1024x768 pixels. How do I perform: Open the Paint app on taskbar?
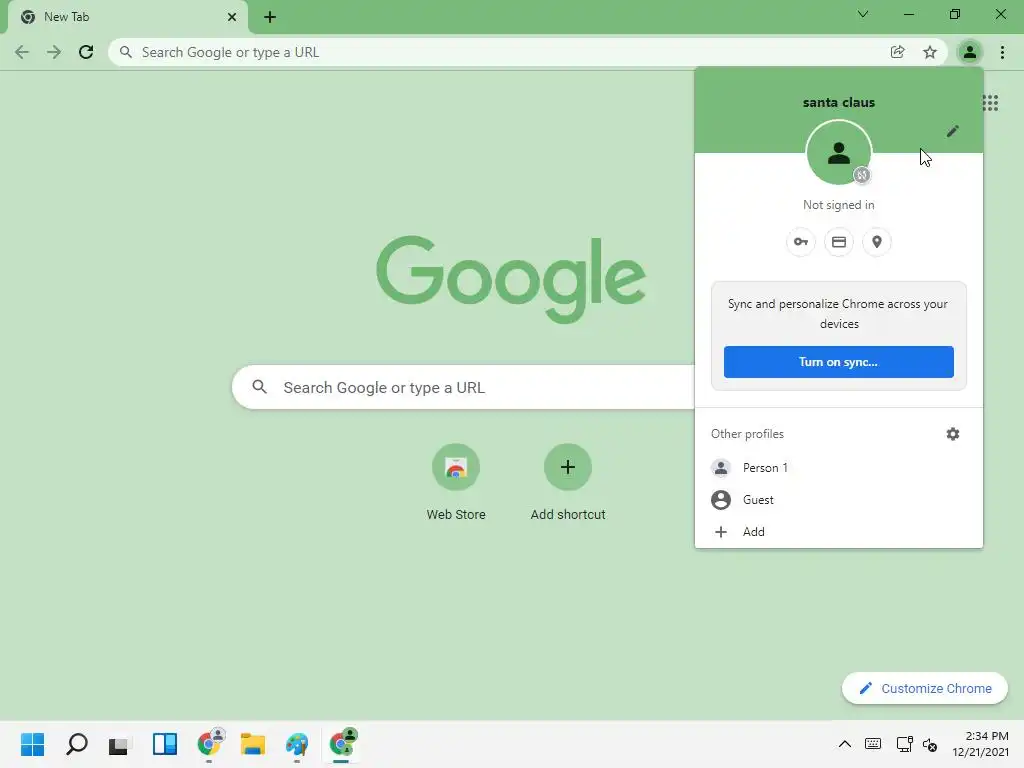pyautogui.click(x=296, y=744)
